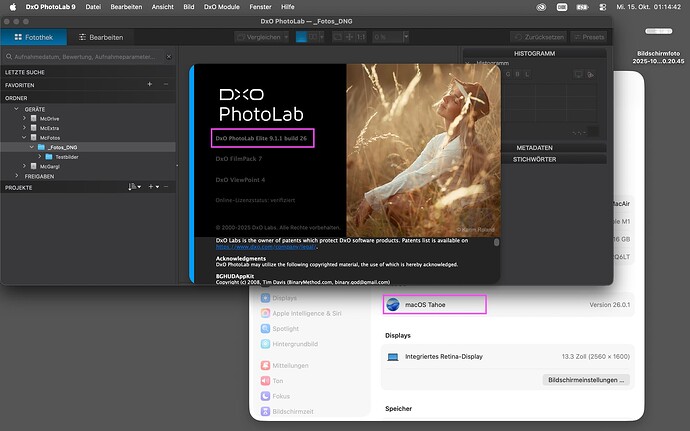Click Bildschirmeinstellungen button in Displays section
The height and width of the screenshot is (431, 690).
tap(587, 380)
